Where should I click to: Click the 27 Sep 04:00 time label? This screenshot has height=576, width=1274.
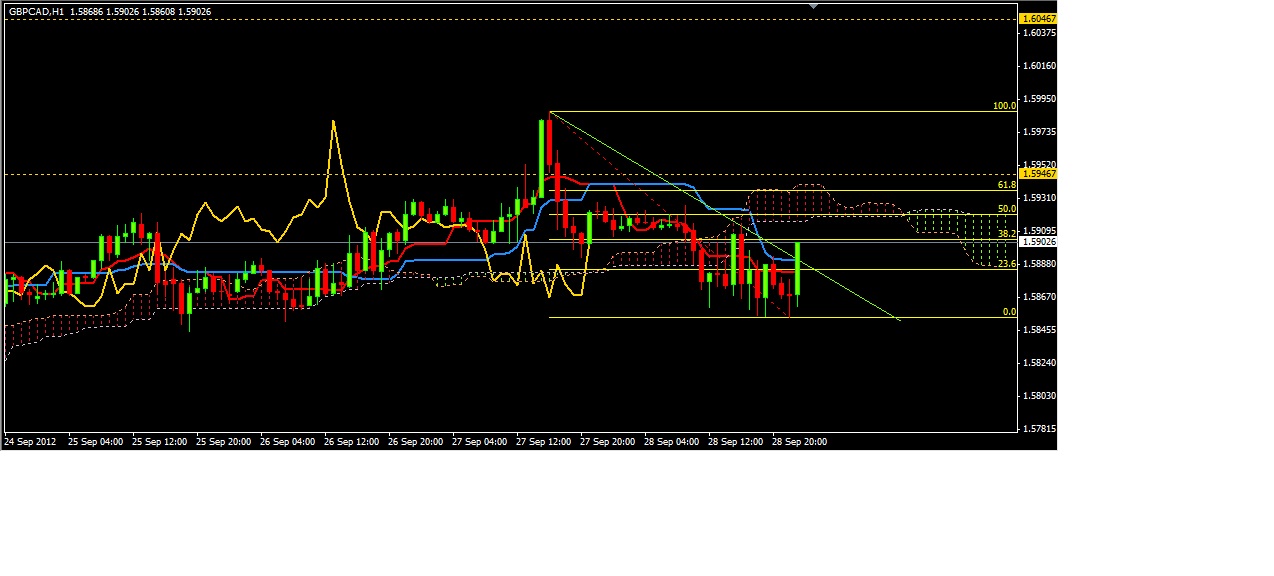coord(480,441)
